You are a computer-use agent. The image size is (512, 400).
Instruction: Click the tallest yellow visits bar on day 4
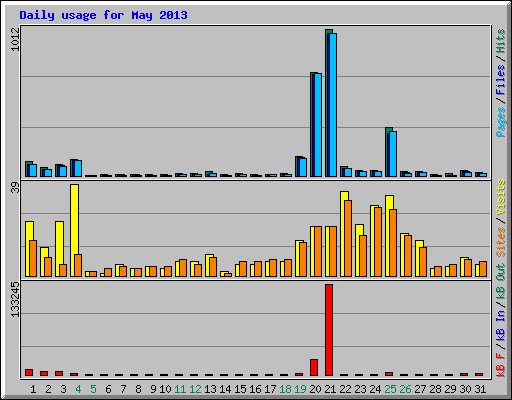(75, 230)
